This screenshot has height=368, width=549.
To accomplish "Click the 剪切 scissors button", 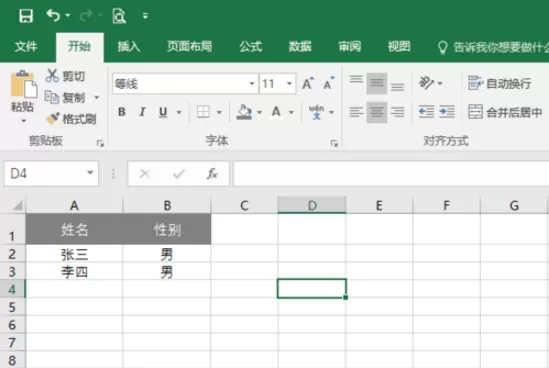I will (65, 76).
